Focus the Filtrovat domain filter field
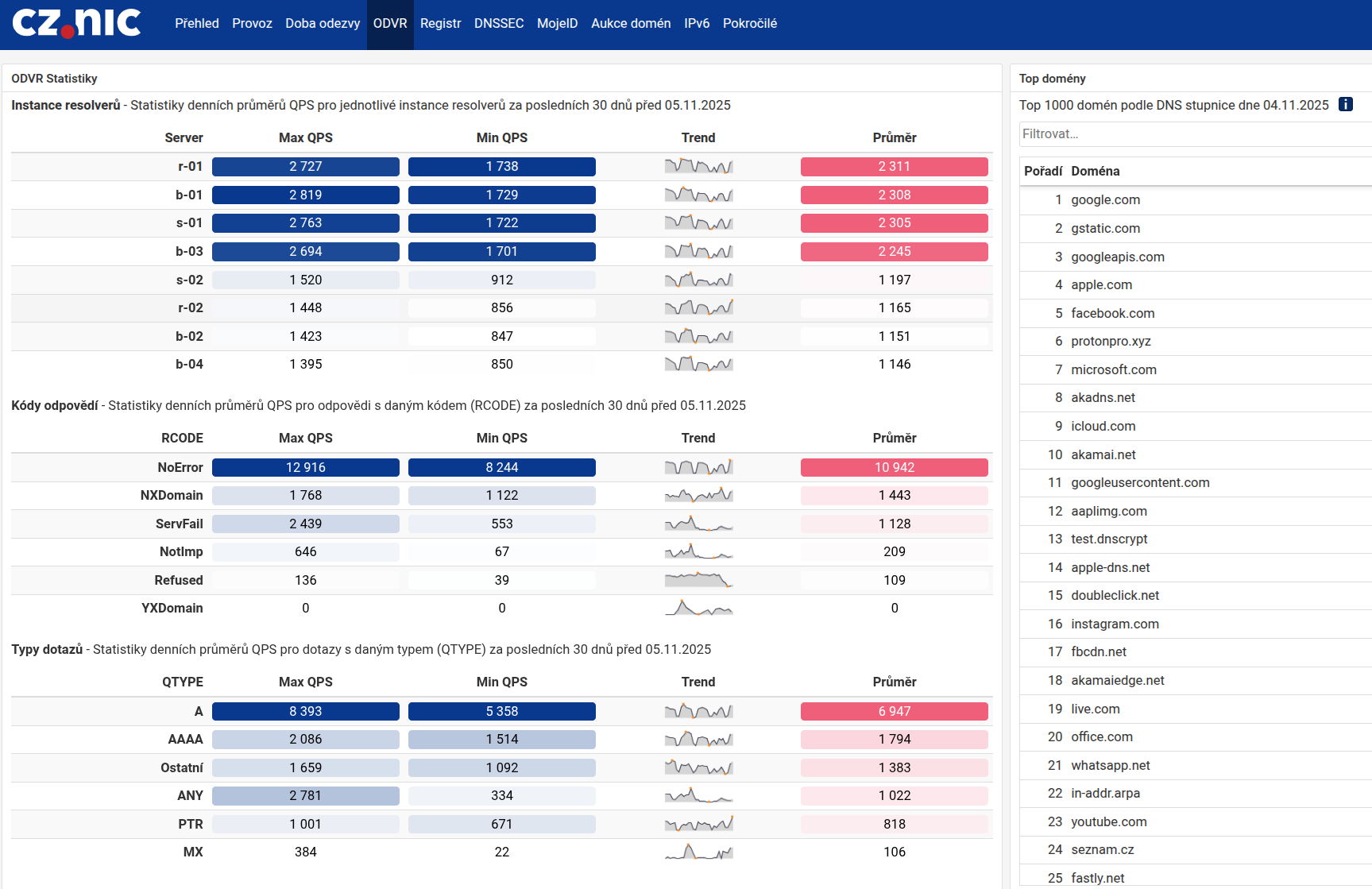The width and height of the screenshot is (1372, 889). [1192, 134]
